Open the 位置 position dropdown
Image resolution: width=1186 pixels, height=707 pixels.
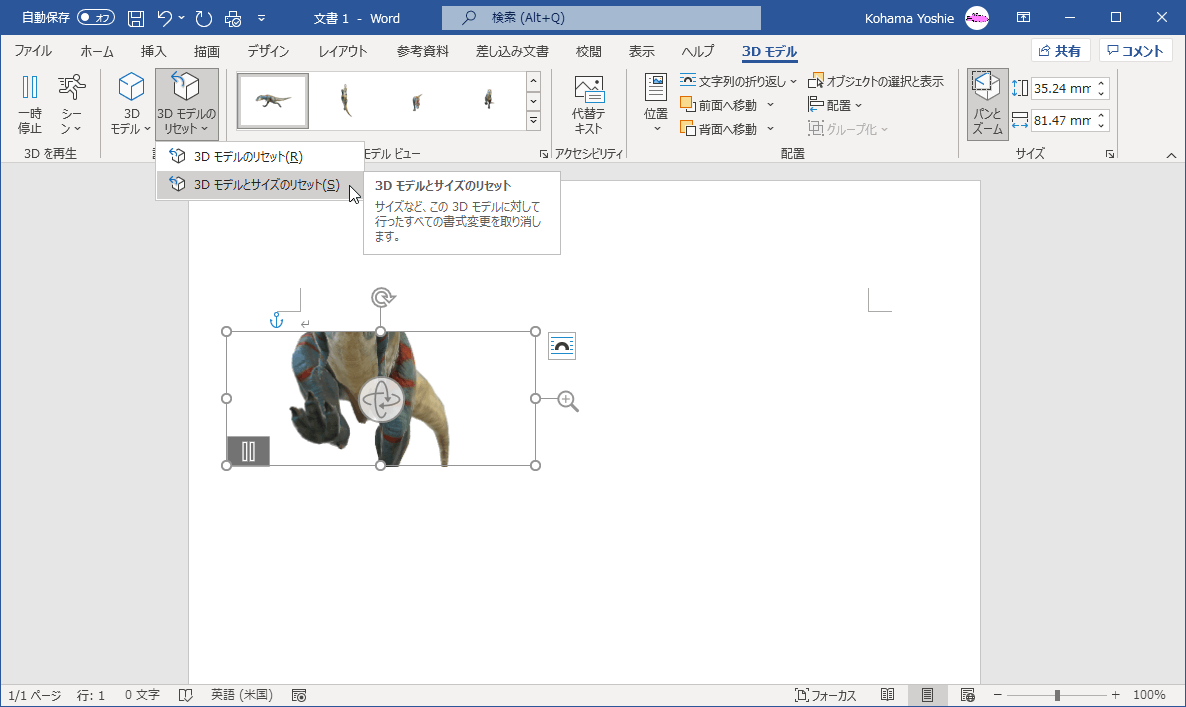click(656, 104)
